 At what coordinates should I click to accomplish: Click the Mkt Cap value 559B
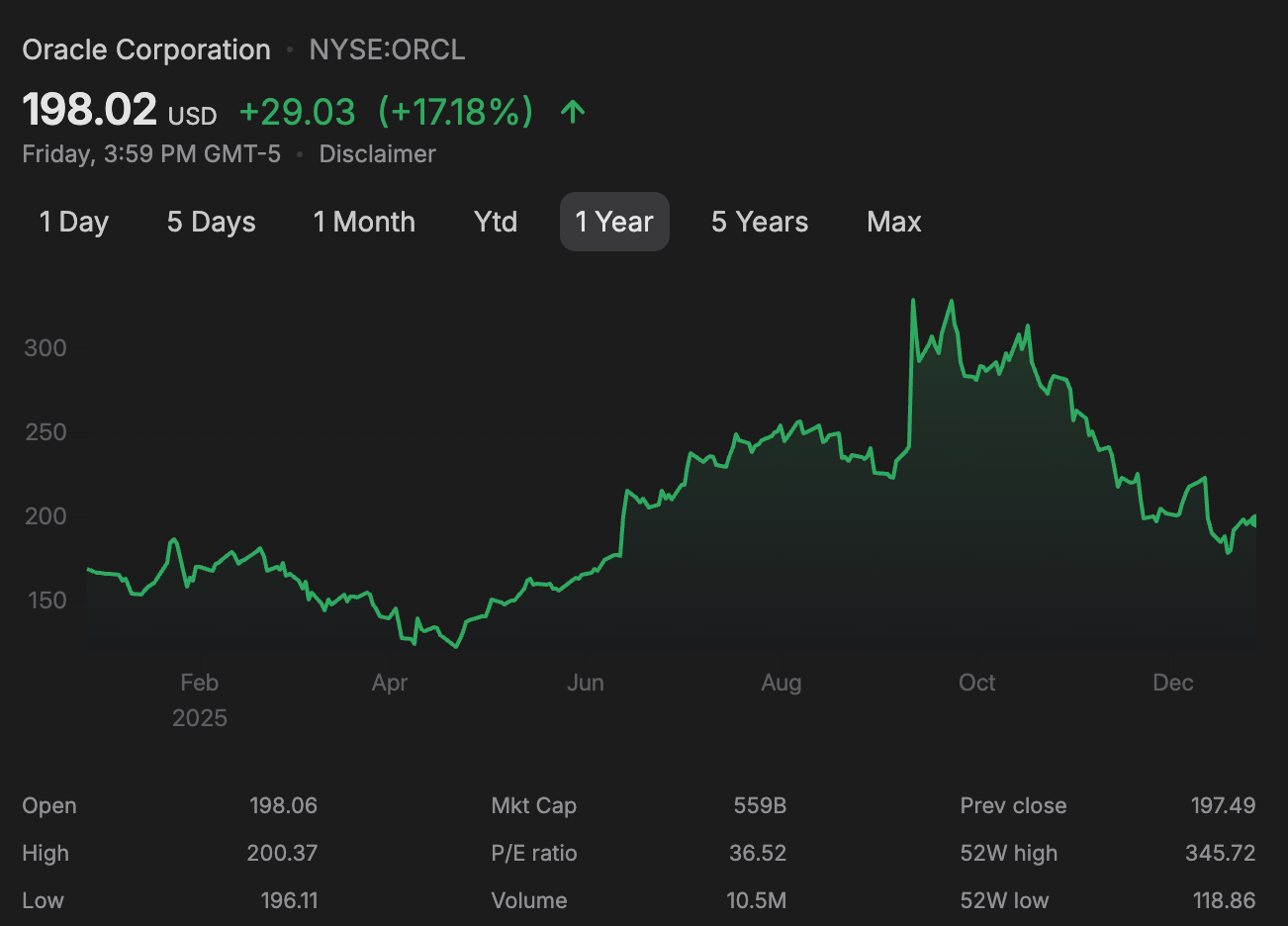point(760,805)
